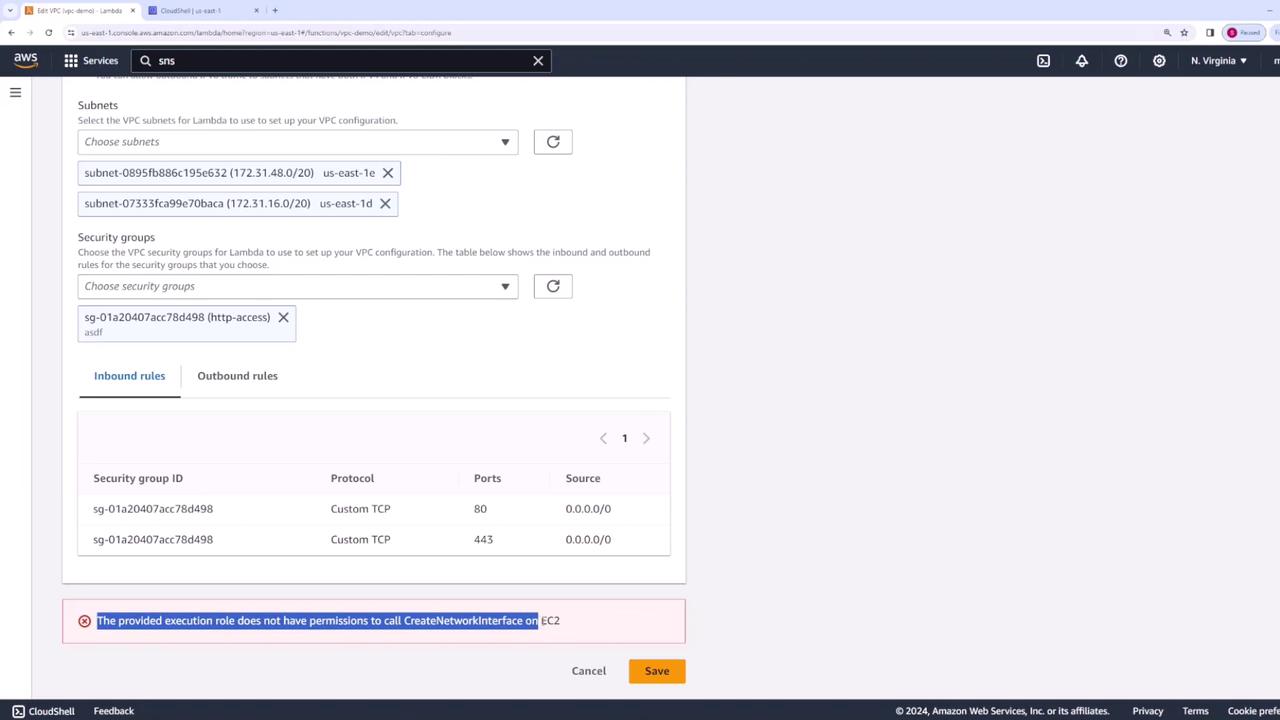Open the AWS Services menu
This screenshot has height=720, width=1280.
(x=91, y=61)
